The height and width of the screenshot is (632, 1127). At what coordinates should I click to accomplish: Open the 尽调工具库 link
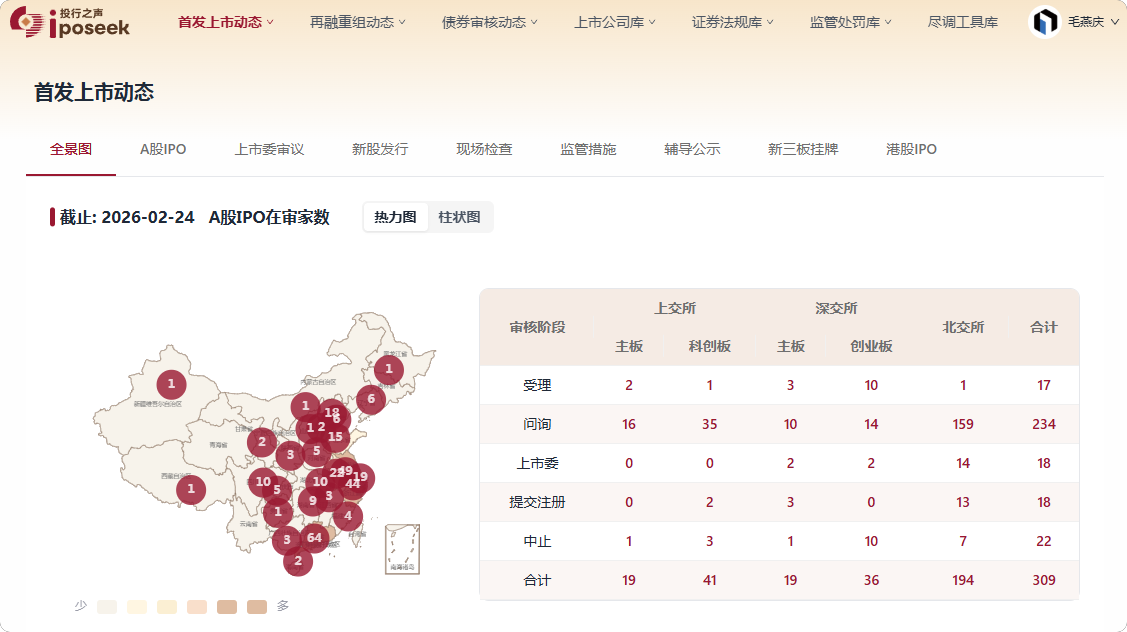962,22
